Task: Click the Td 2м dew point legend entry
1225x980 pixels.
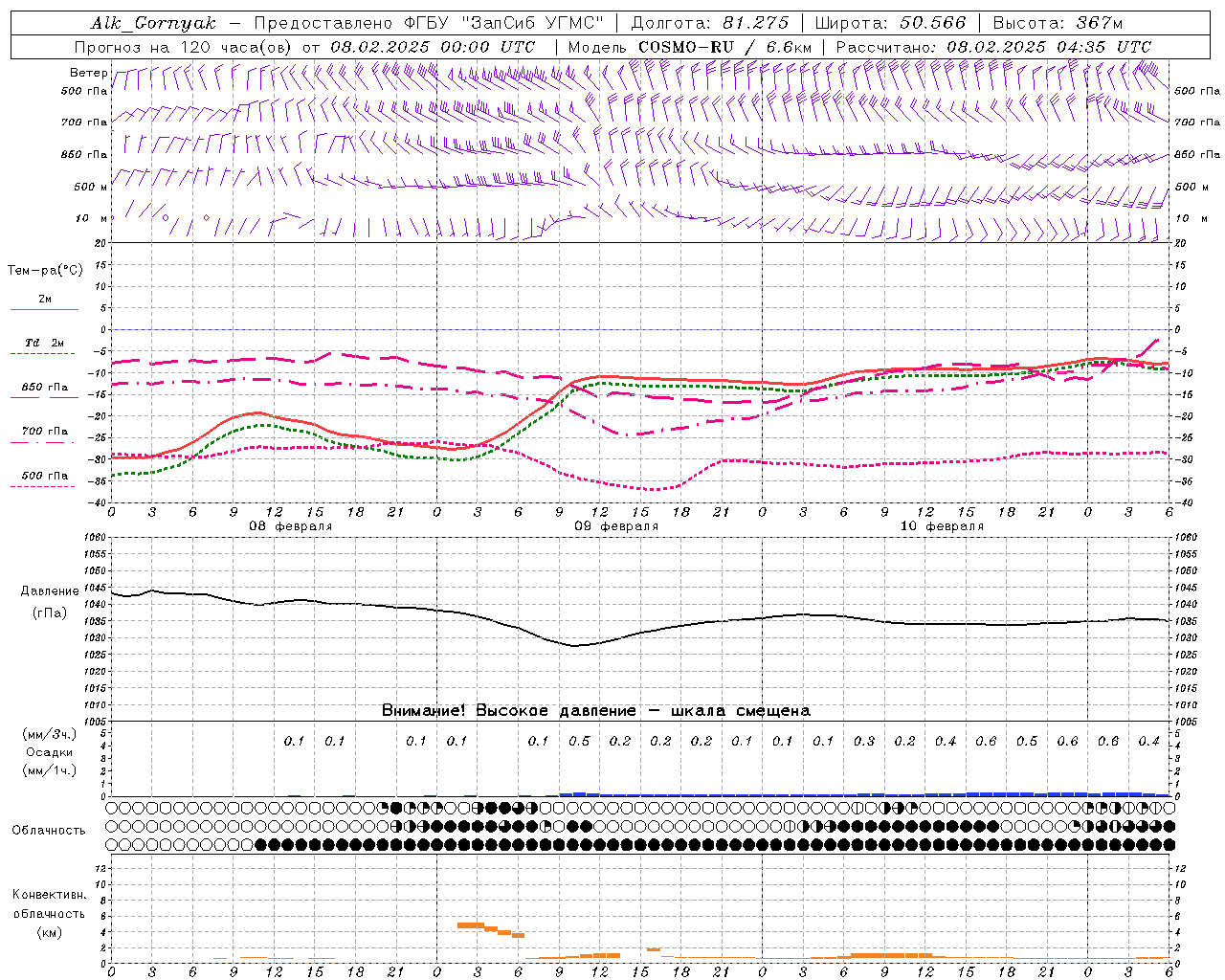Action: [x=45, y=343]
